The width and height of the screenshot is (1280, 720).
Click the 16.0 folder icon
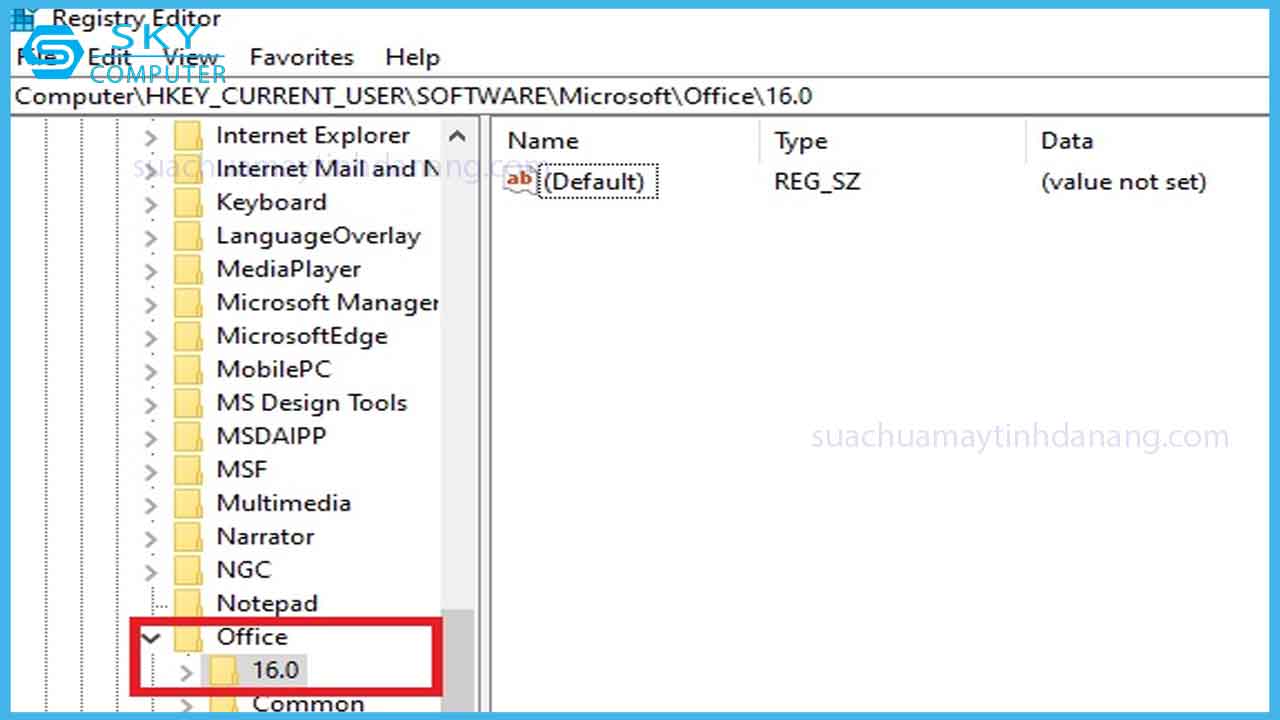224,671
